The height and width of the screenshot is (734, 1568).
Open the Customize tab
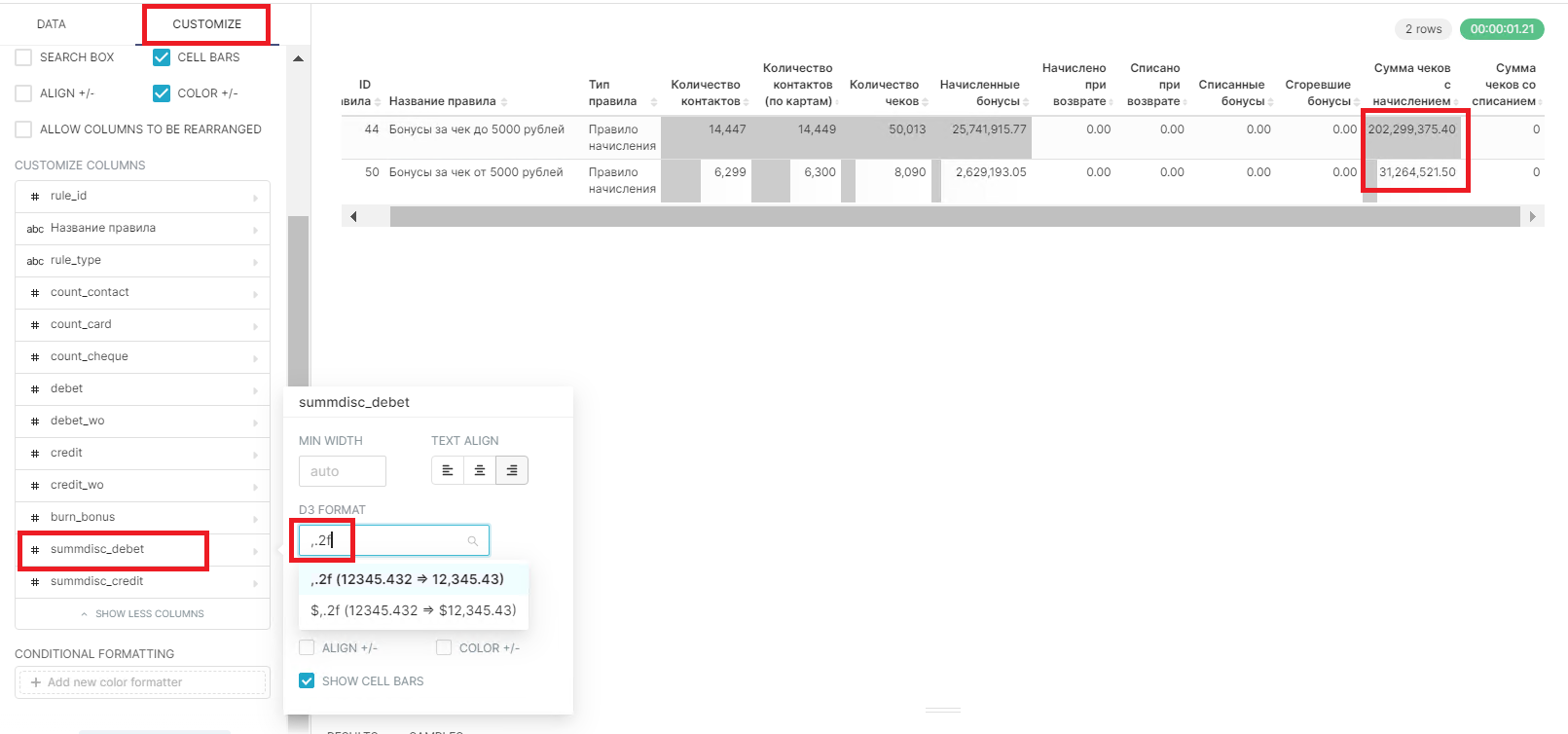pyautogui.click(x=206, y=24)
